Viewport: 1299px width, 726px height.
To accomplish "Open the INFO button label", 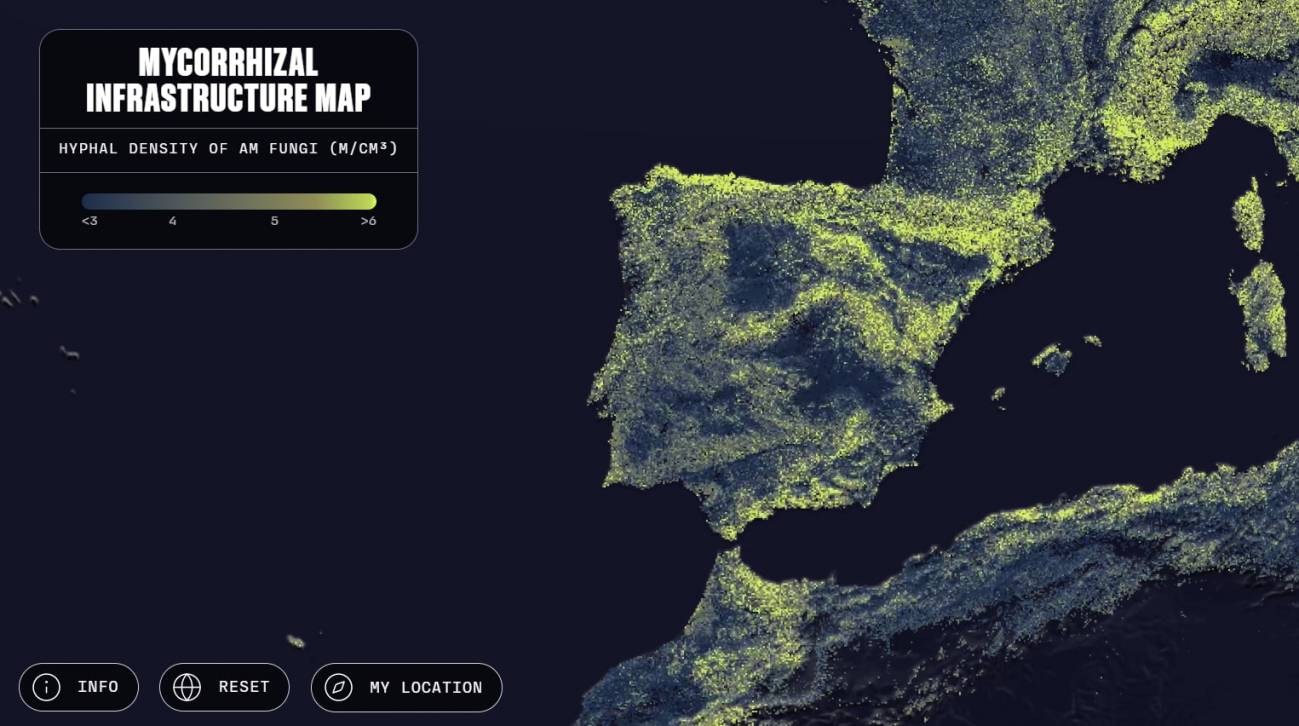I will (x=98, y=687).
